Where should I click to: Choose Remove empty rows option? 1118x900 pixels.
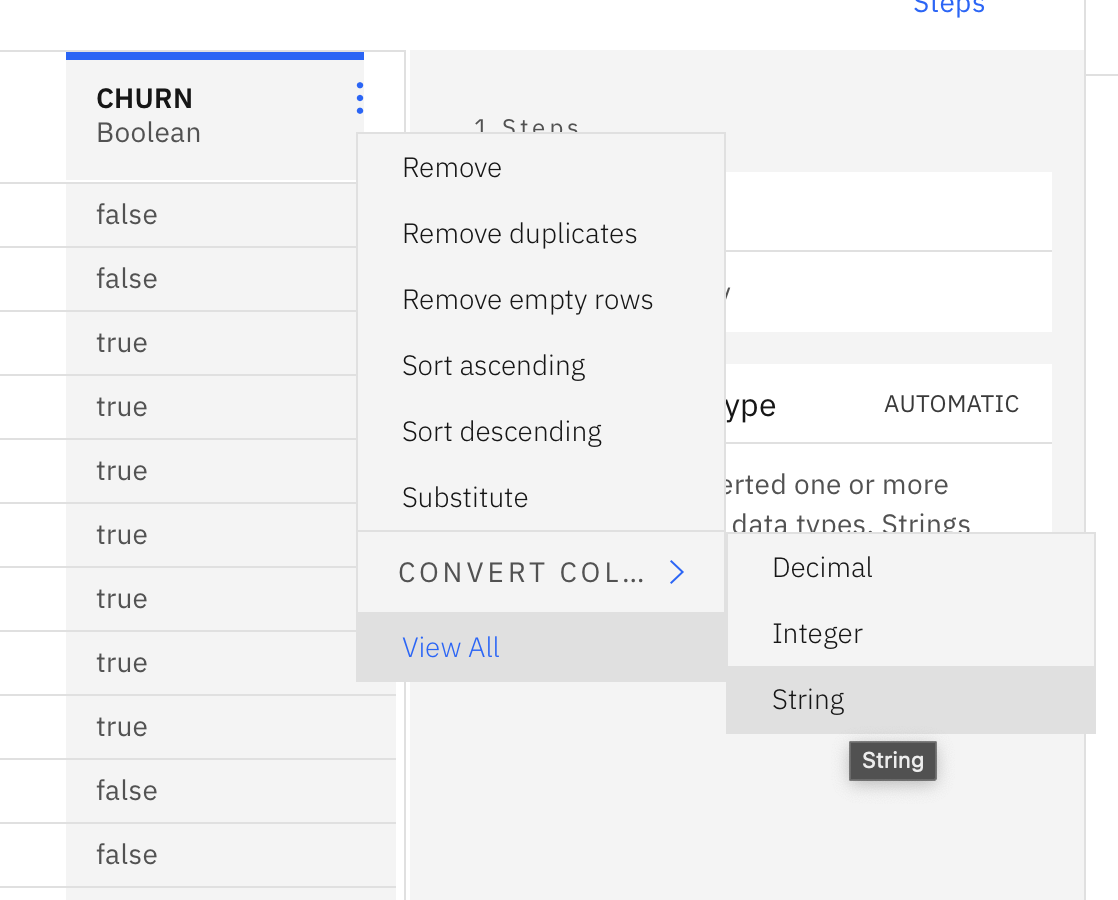point(527,300)
